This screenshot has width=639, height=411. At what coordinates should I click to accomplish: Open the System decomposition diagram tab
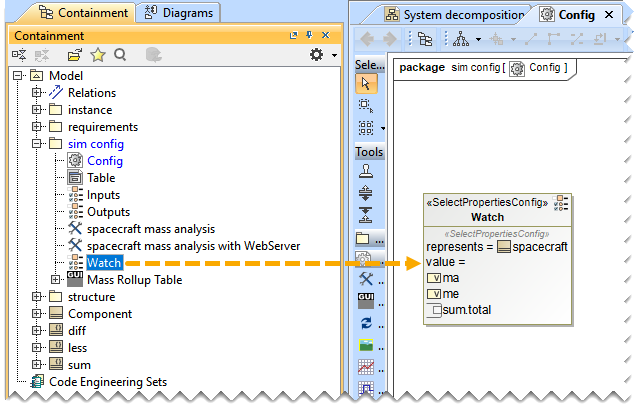click(x=453, y=15)
